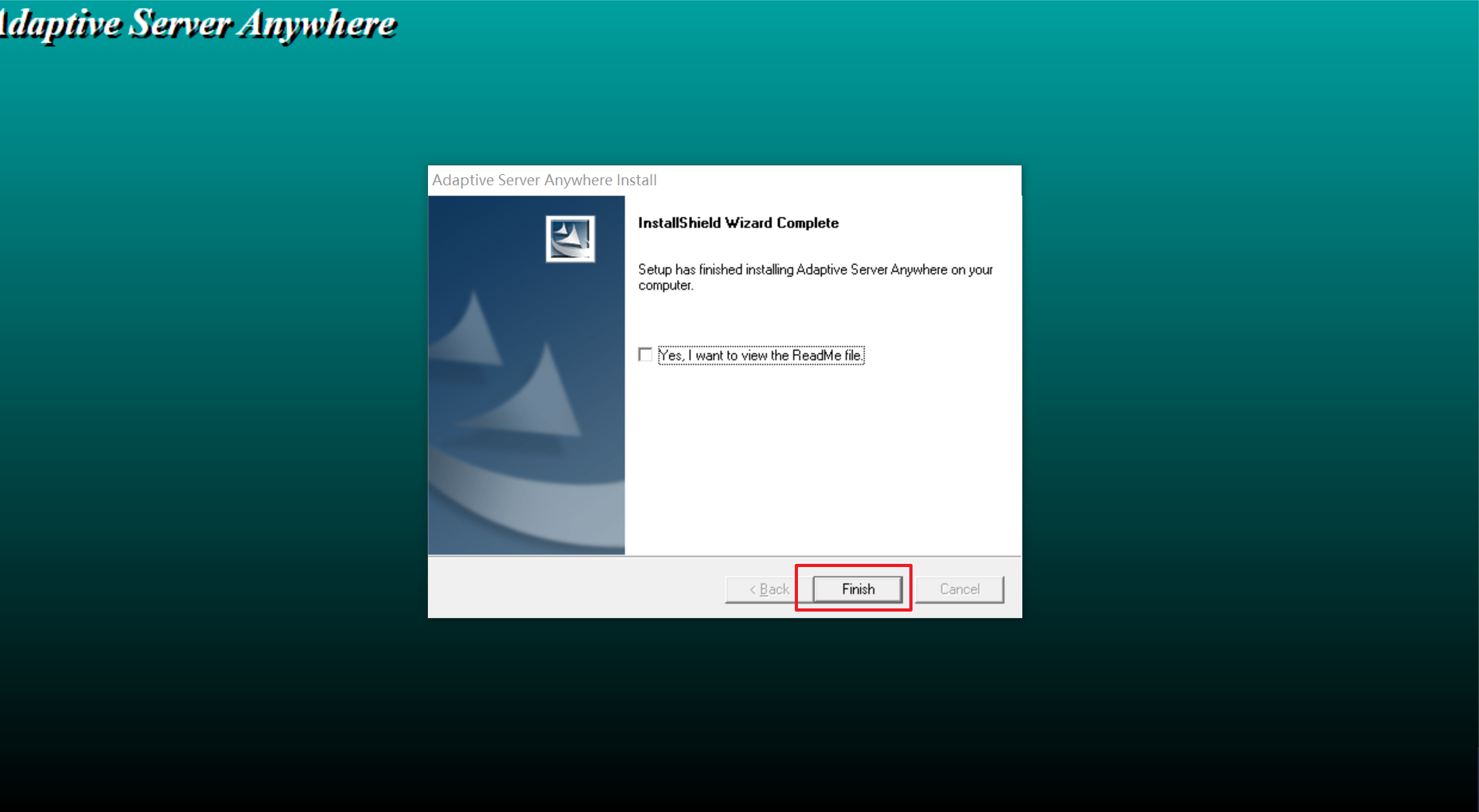The height and width of the screenshot is (812, 1479).
Task: Click the 'InstallShield Wizard Complete' heading
Action: coord(738,223)
